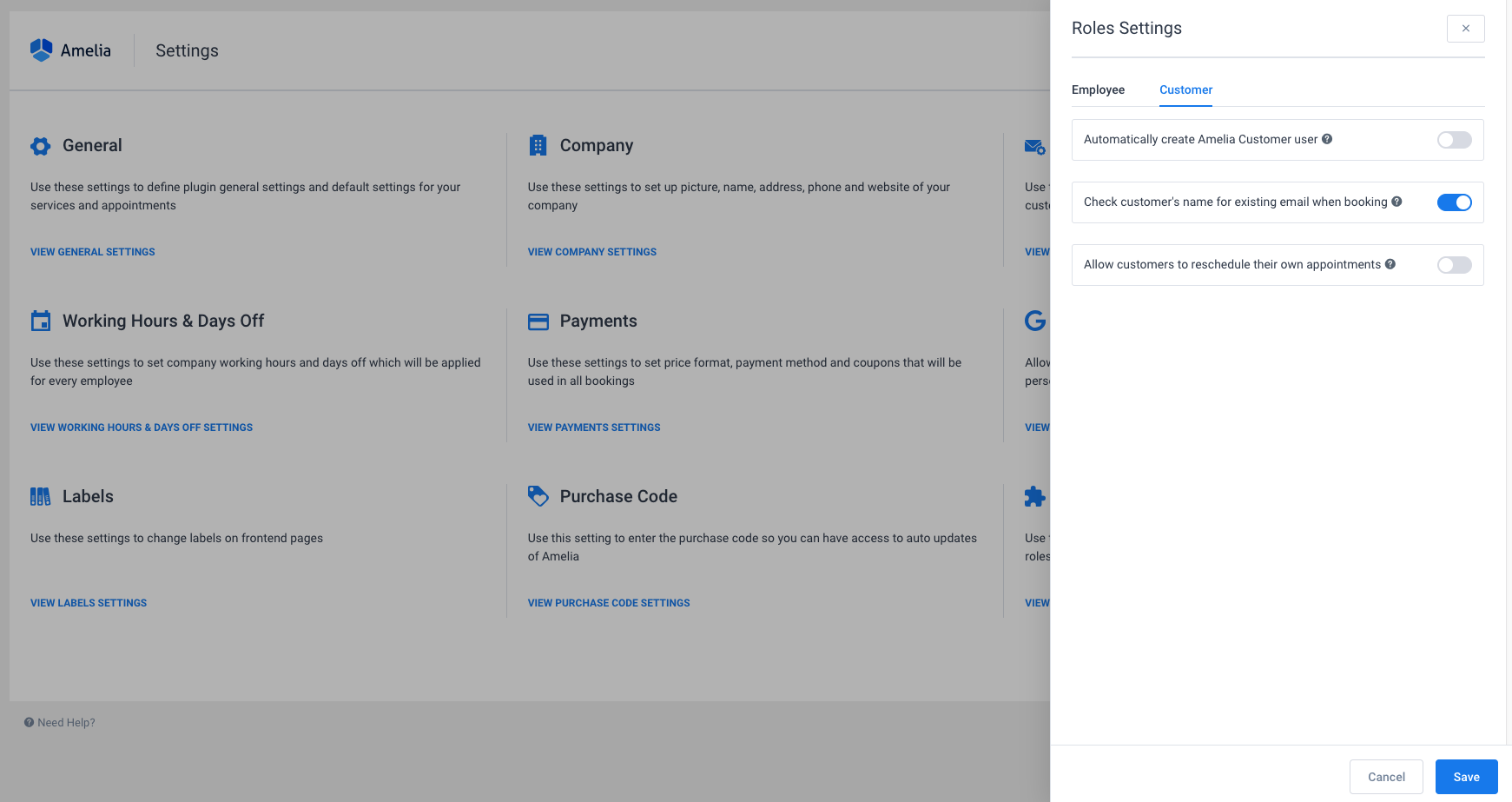Click the Labels books icon
Viewport: 1512px width, 802px height.
pyautogui.click(x=40, y=496)
